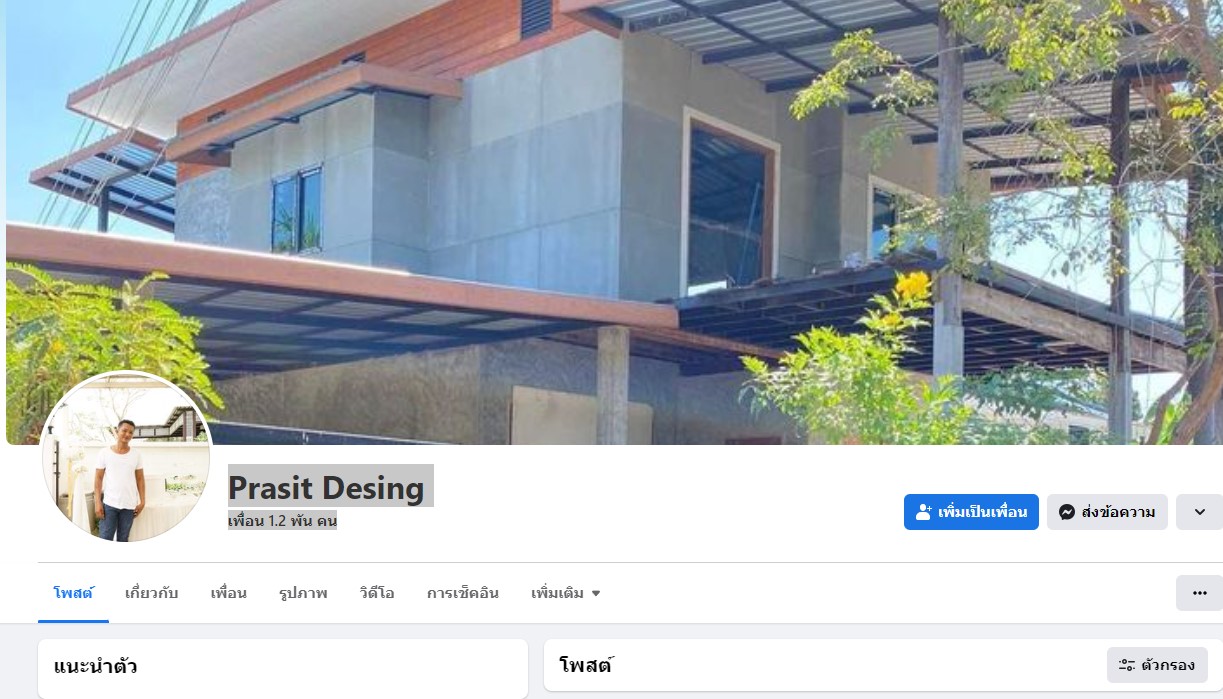Screen dimensions: 1223x699
Task: Select the การเช็คอิน tab
Action: tap(463, 593)
